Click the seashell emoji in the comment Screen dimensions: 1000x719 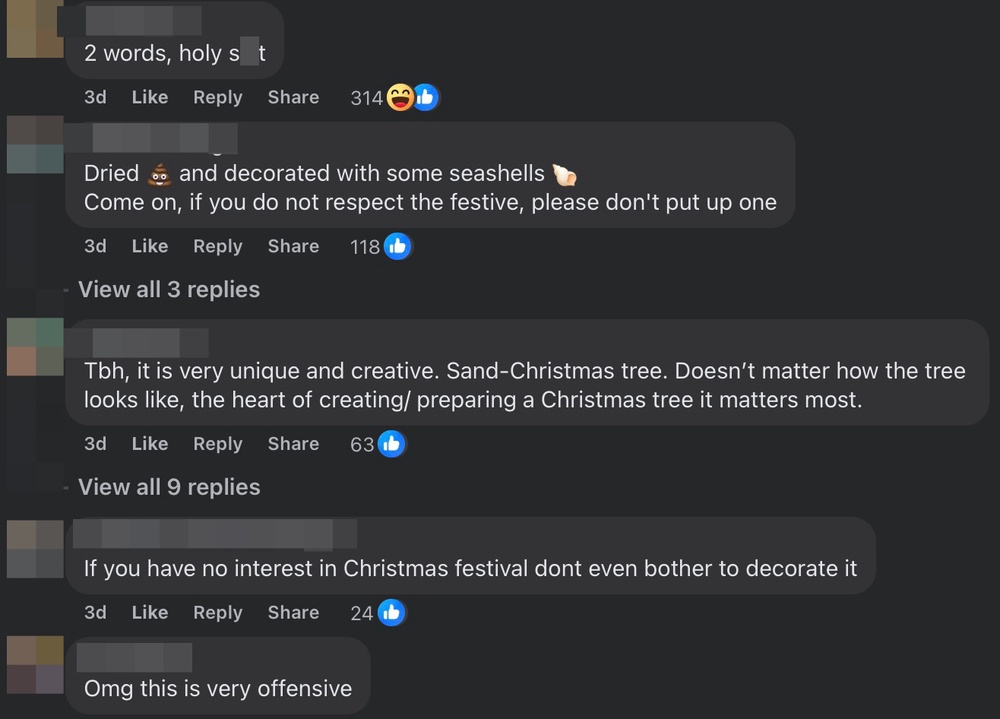(x=565, y=174)
